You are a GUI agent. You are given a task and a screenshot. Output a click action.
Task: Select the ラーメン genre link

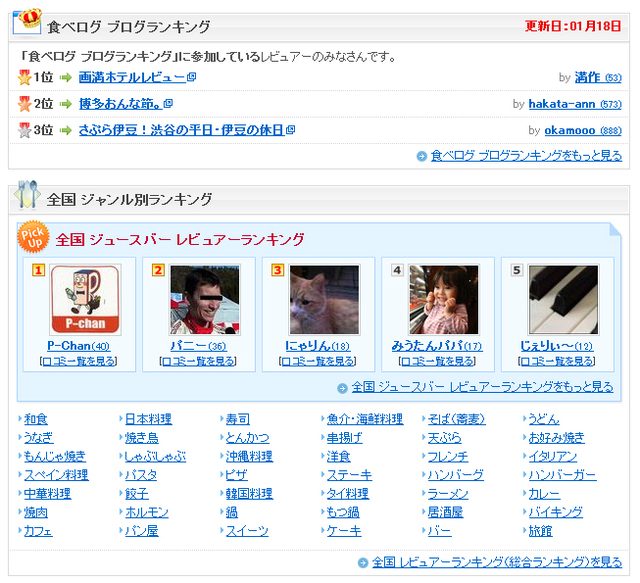pos(447,494)
